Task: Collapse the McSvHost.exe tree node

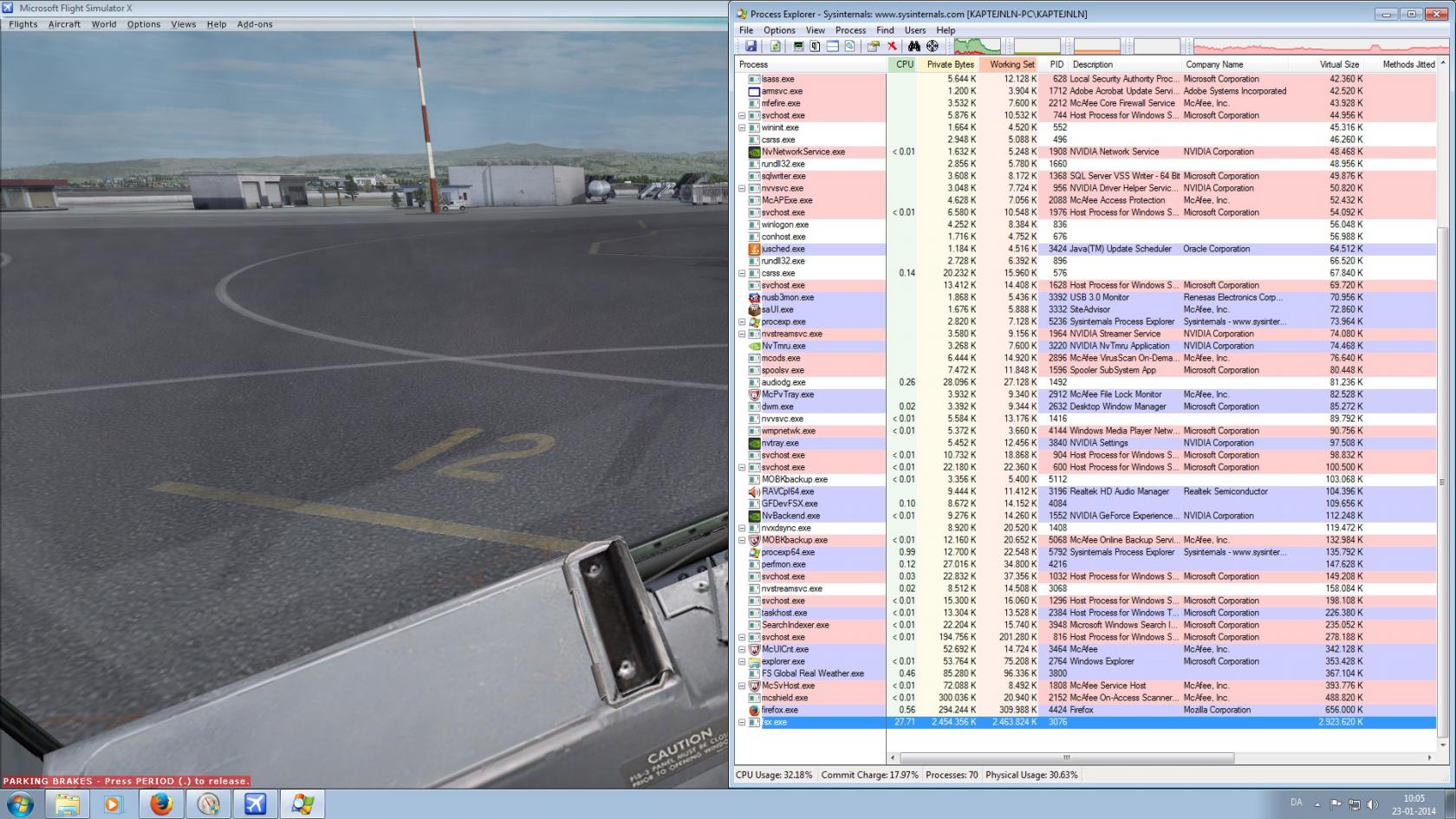Action: coord(742,686)
